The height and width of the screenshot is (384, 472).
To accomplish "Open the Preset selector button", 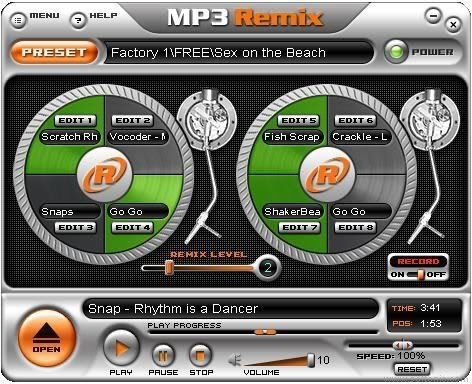I will (54, 52).
